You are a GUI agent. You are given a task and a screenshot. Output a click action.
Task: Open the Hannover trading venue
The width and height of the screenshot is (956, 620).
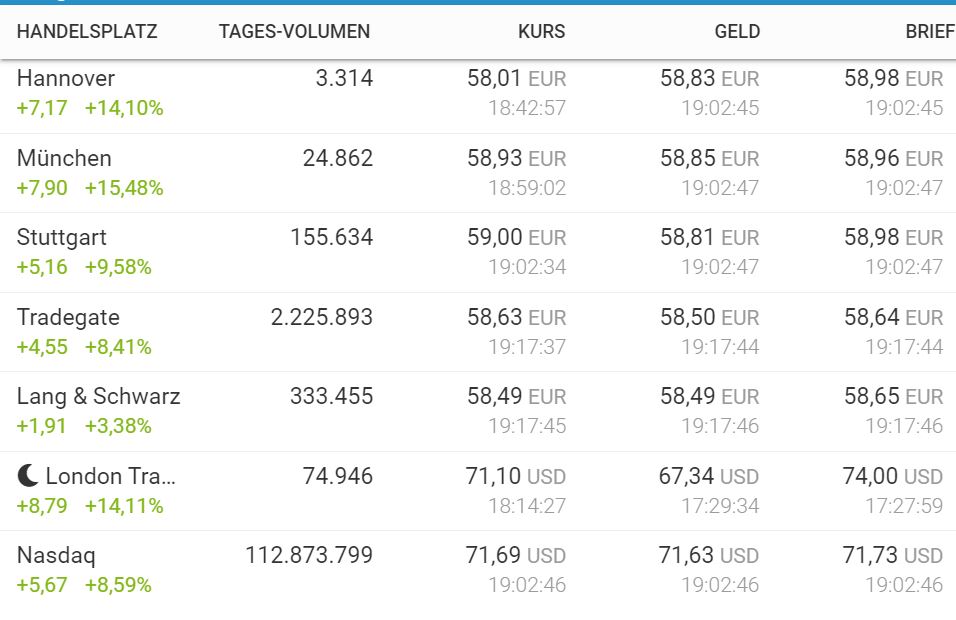(x=66, y=79)
